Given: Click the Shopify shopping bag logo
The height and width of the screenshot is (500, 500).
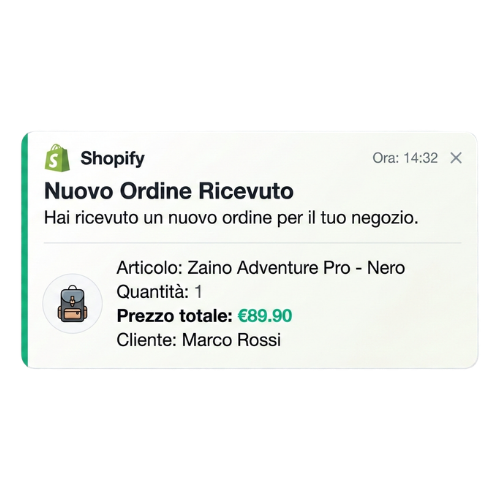Looking at the screenshot, I should point(57,158).
